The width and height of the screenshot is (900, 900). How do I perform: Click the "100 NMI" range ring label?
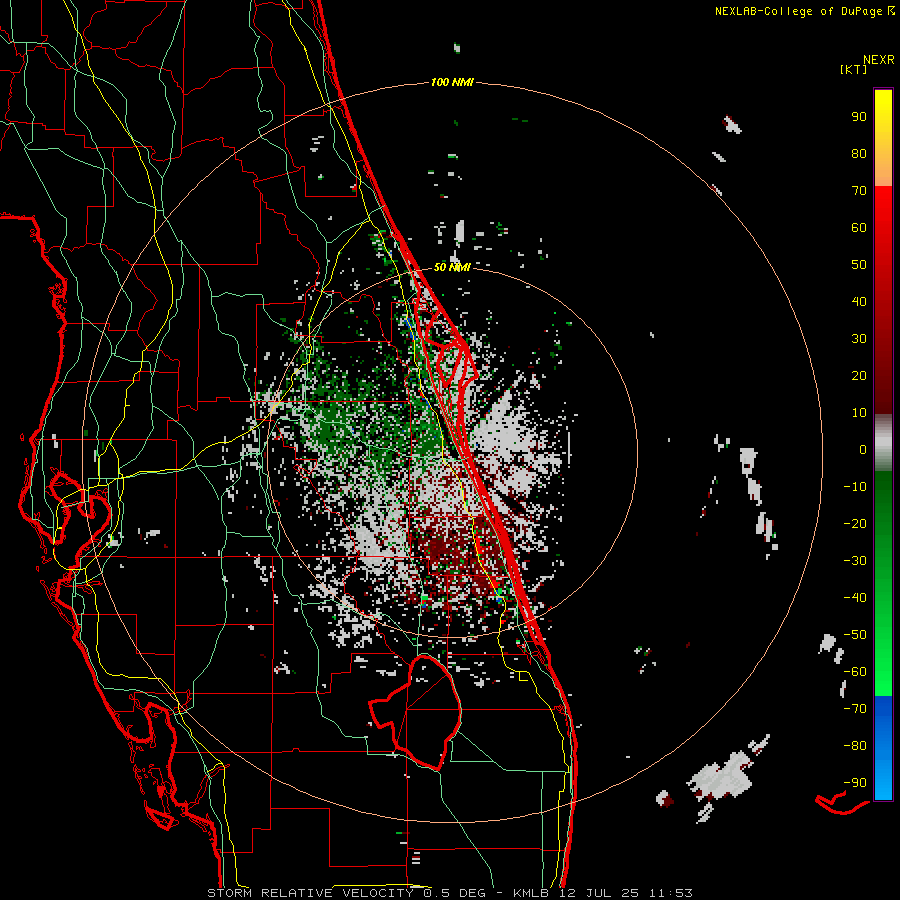click(x=452, y=83)
